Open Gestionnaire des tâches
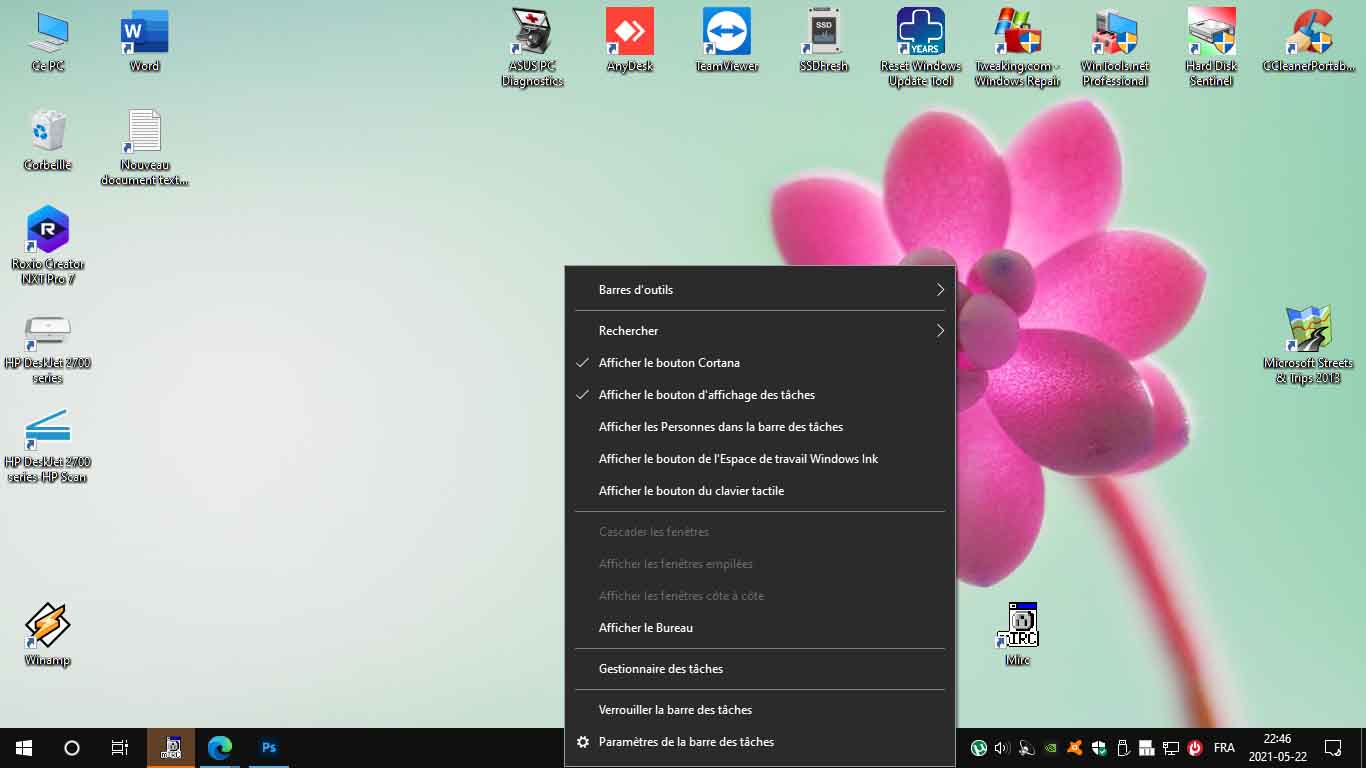 (760, 669)
